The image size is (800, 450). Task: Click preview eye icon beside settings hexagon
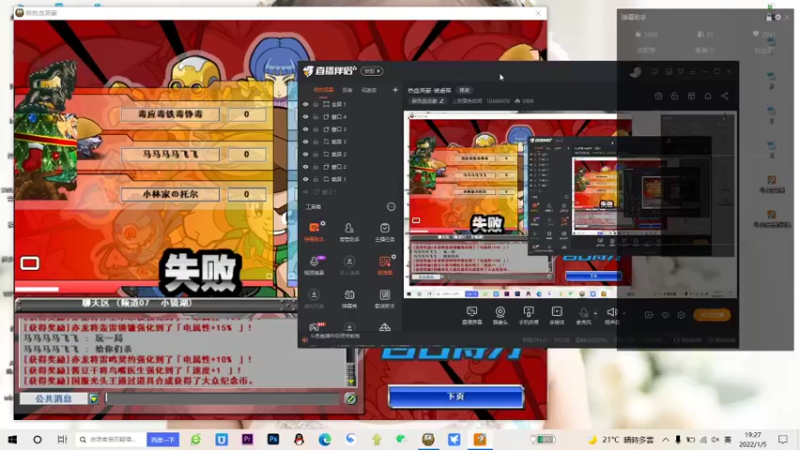coord(665,315)
